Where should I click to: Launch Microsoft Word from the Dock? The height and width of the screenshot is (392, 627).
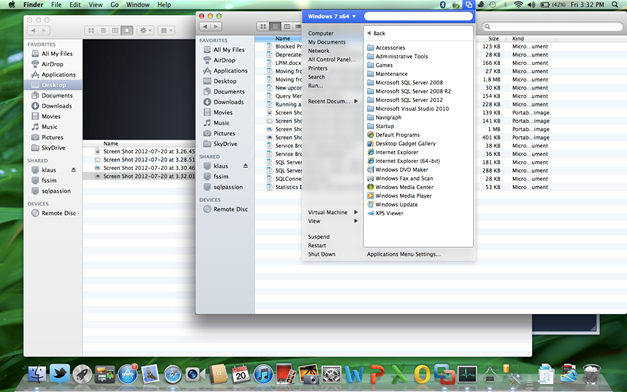[x=354, y=375]
